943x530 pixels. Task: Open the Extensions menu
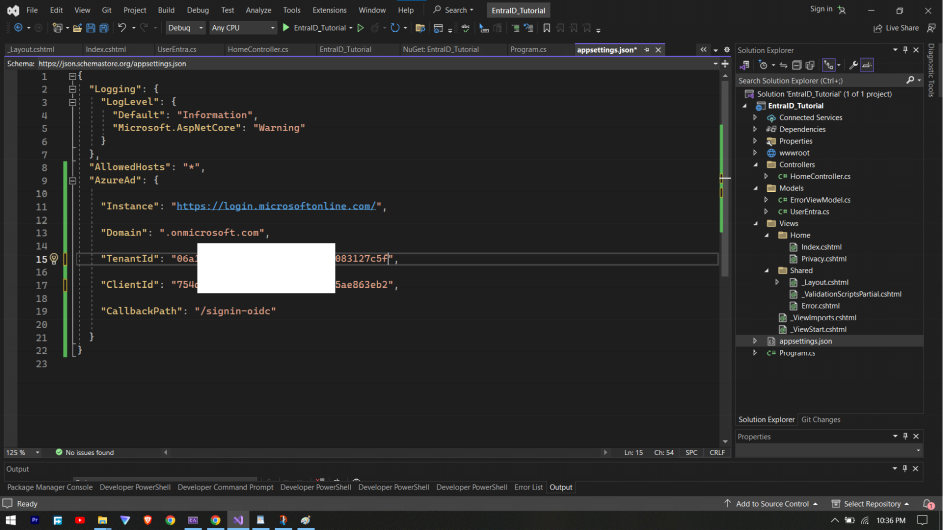point(329,9)
